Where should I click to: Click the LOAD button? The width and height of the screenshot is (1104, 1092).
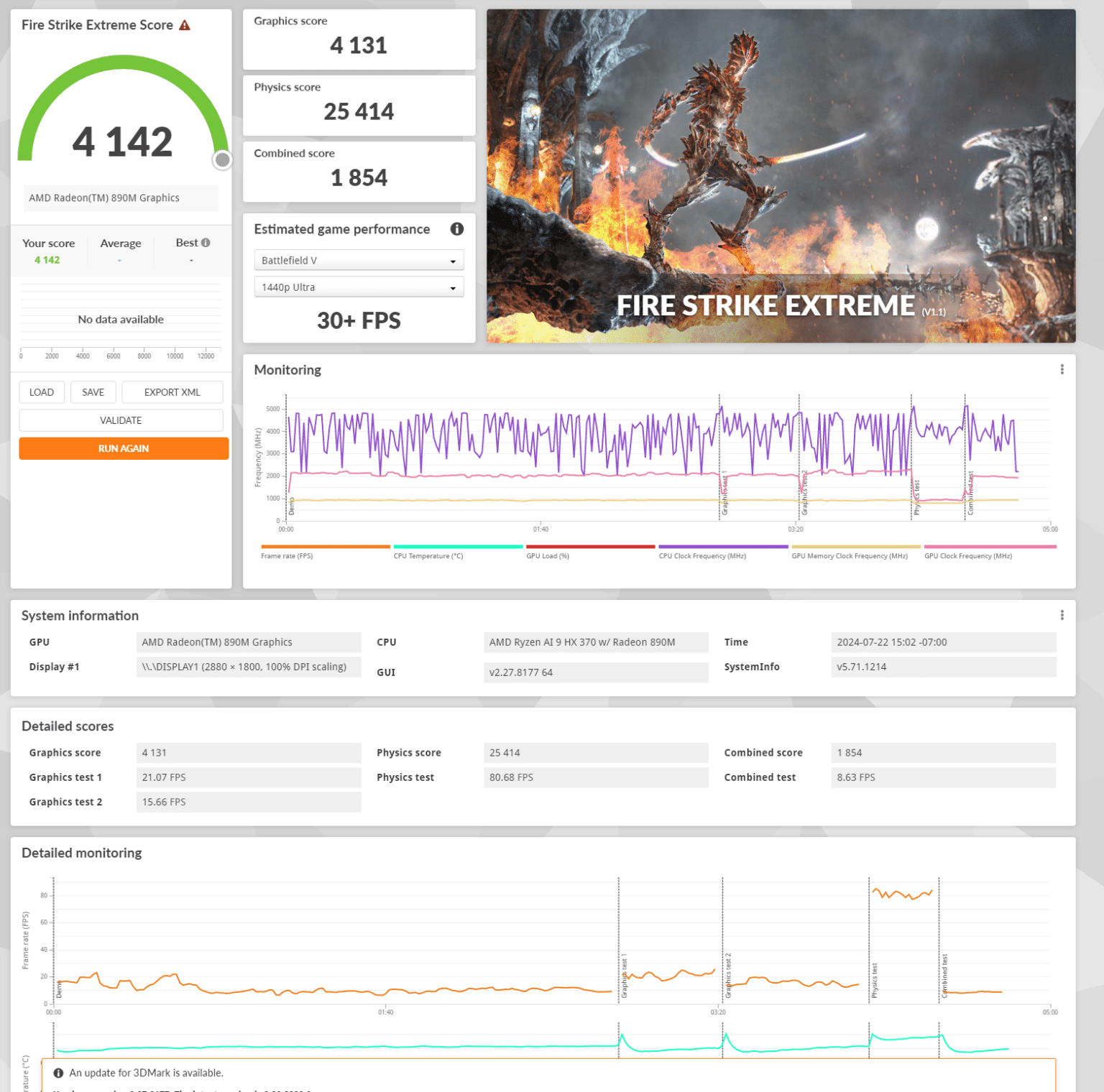tap(42, 392)
